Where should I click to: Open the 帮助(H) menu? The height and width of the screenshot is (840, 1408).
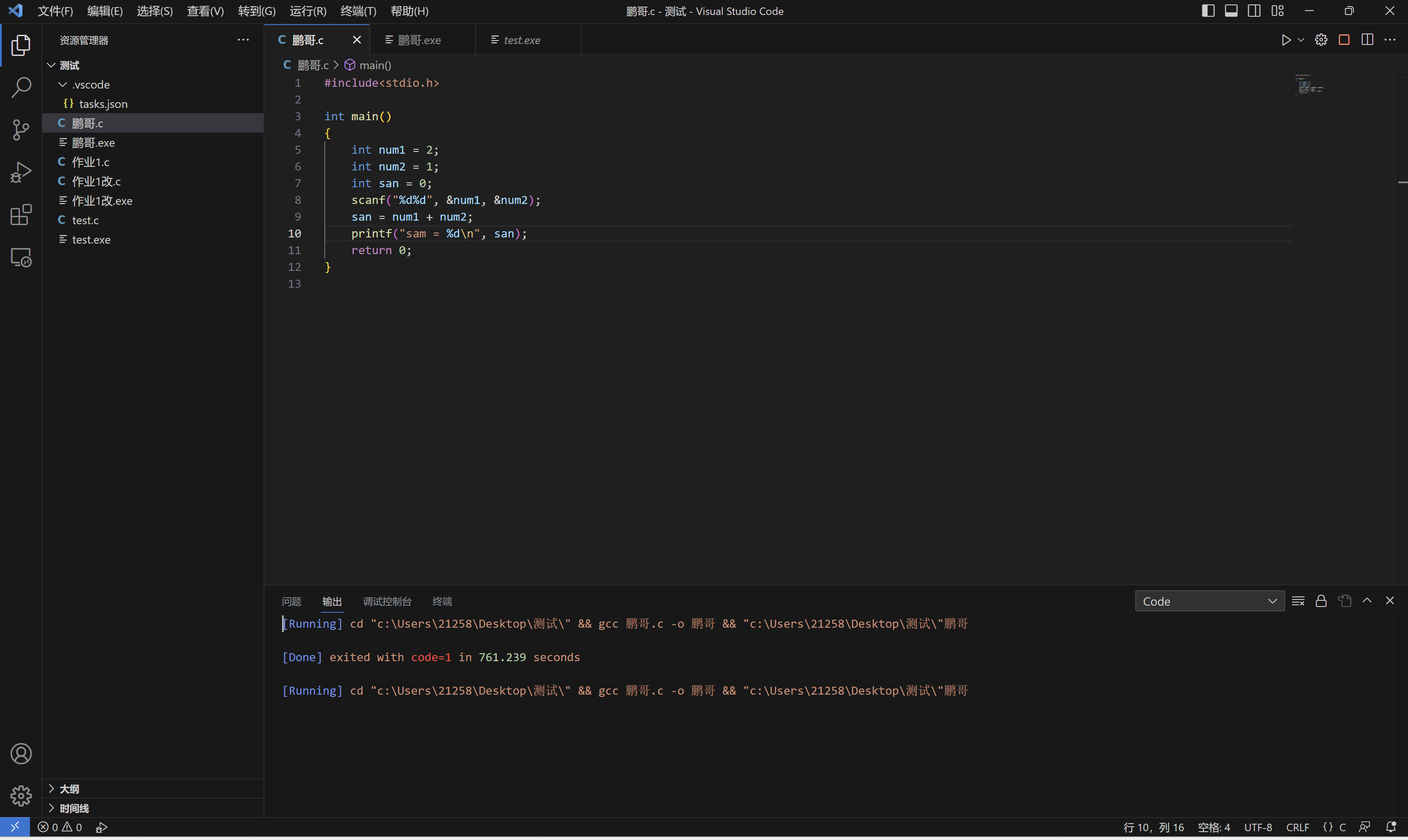pyautogui.click(x=409, y=11)
